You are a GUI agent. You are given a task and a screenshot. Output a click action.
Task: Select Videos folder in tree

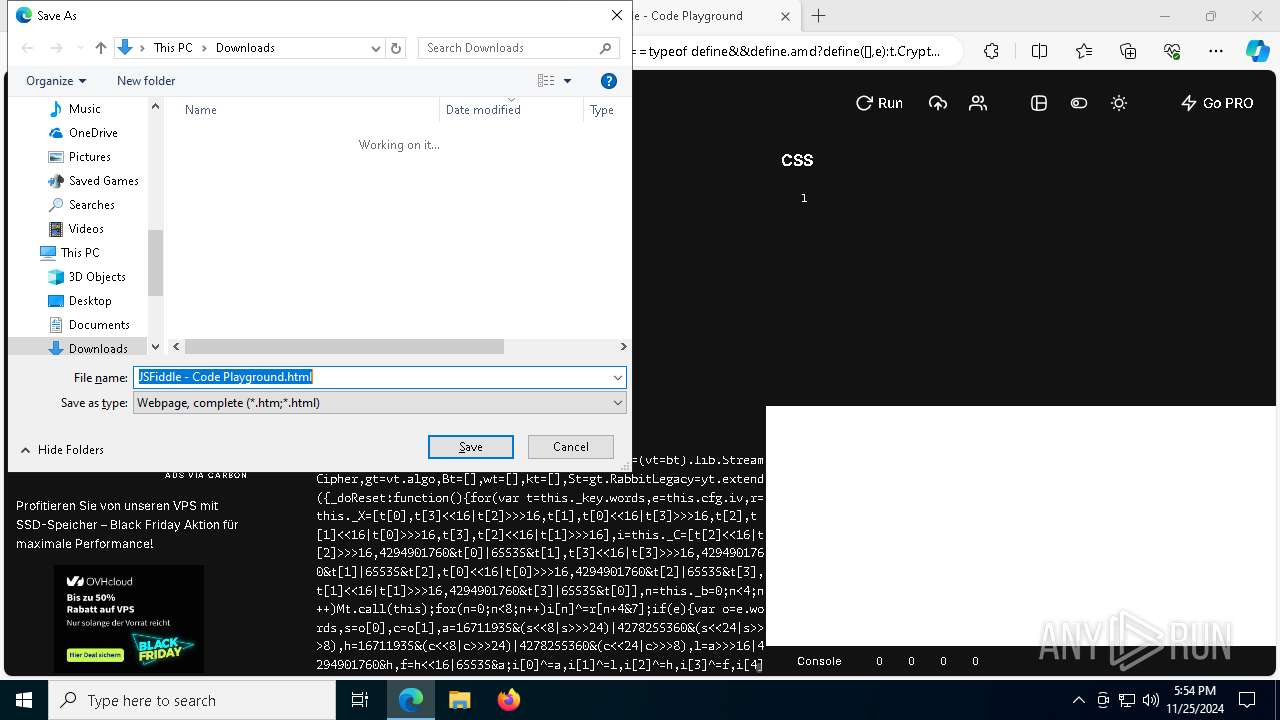(x=86, y=229)
